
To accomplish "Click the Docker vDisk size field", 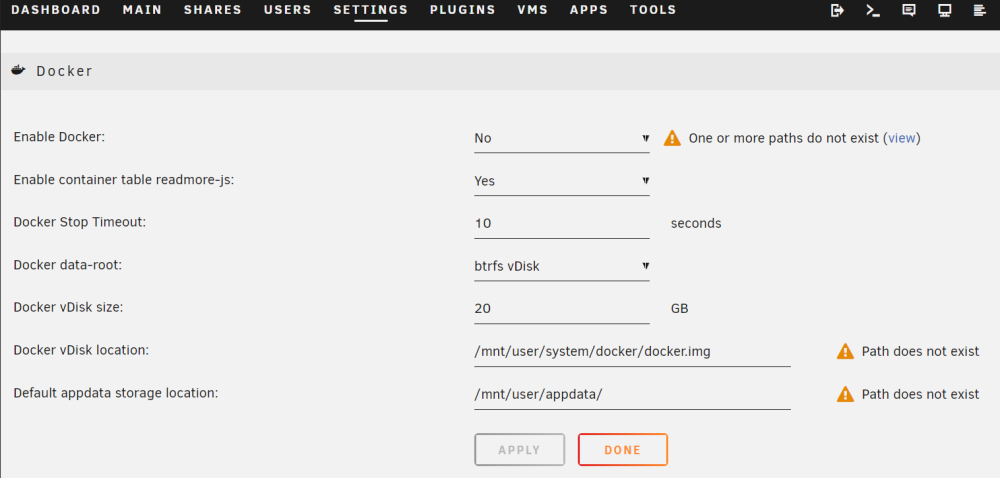I will [562, 309].
